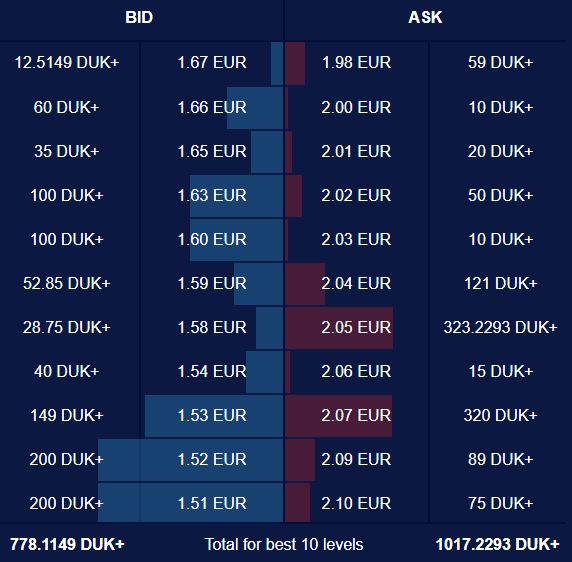Click the 2.10 EUR ask price
Screen dimensions: 572x562
(x=356, y=504)
